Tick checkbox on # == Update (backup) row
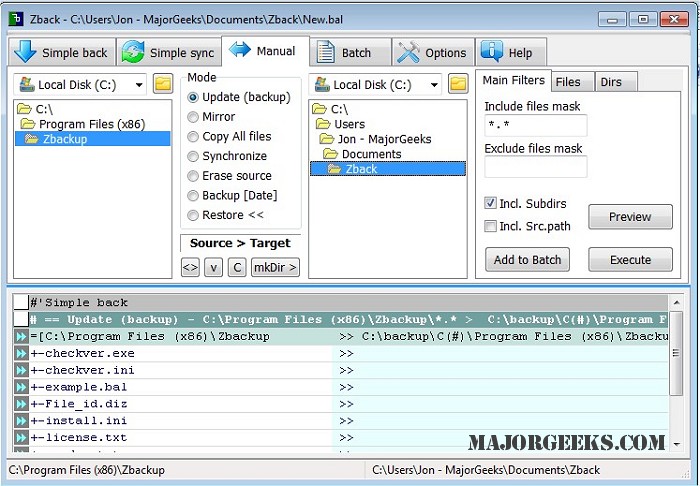The width and height of the screenshot is (700, 486). tap(21, 320)
